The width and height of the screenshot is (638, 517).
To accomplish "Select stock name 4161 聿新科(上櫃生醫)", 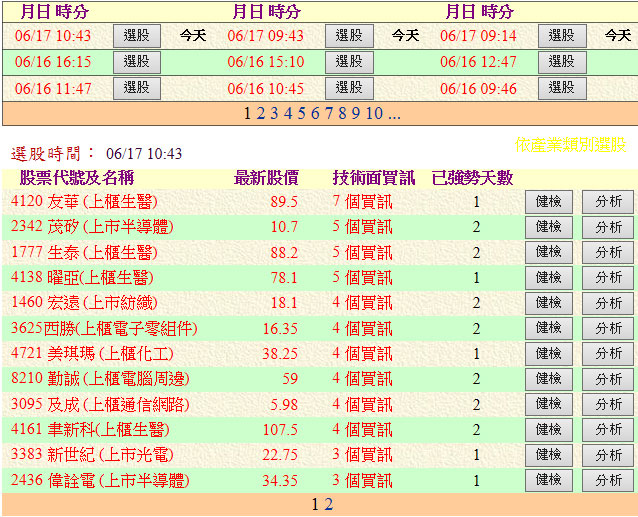I will click(x=90, y=430).
